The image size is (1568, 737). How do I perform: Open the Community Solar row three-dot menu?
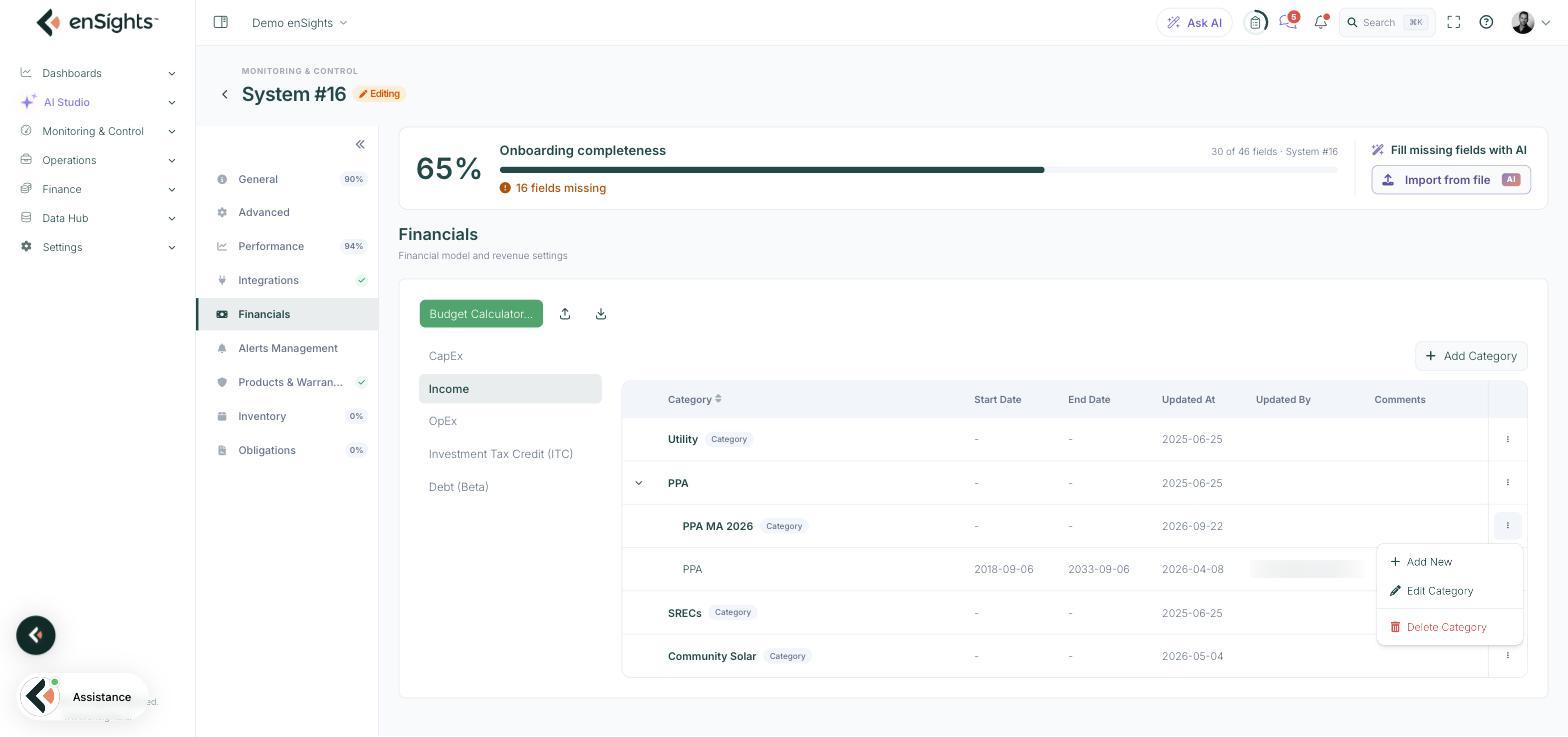[x=1508, y=656]
